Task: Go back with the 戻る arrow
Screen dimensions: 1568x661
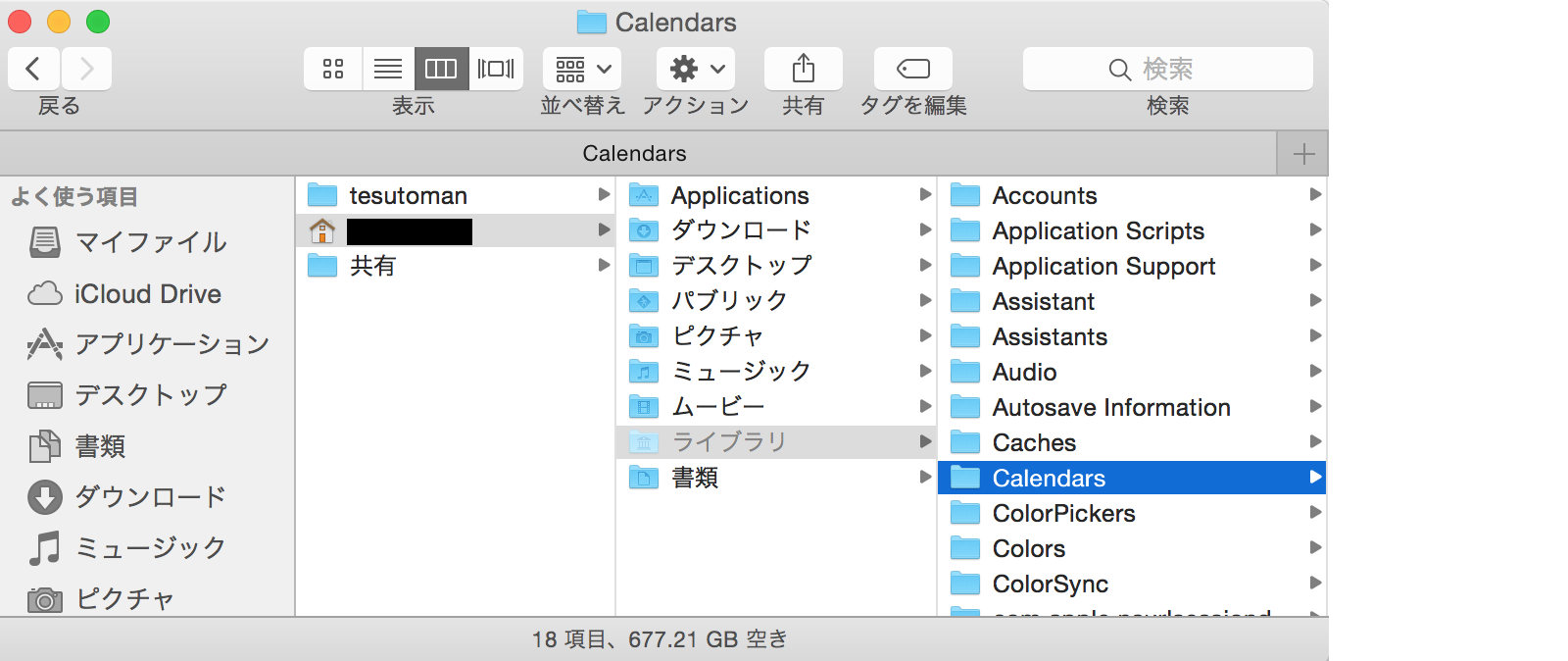Action: pos(33,69)
